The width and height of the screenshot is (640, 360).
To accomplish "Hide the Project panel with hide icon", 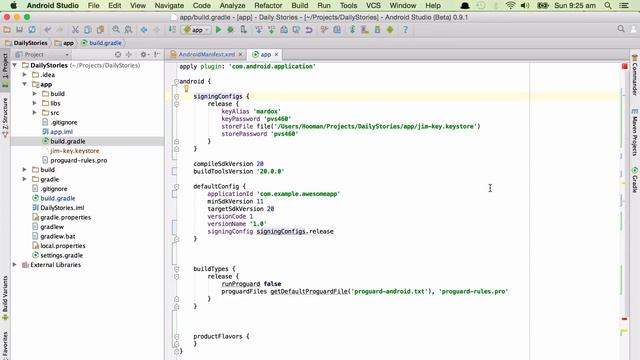I will tap(157, 54).
